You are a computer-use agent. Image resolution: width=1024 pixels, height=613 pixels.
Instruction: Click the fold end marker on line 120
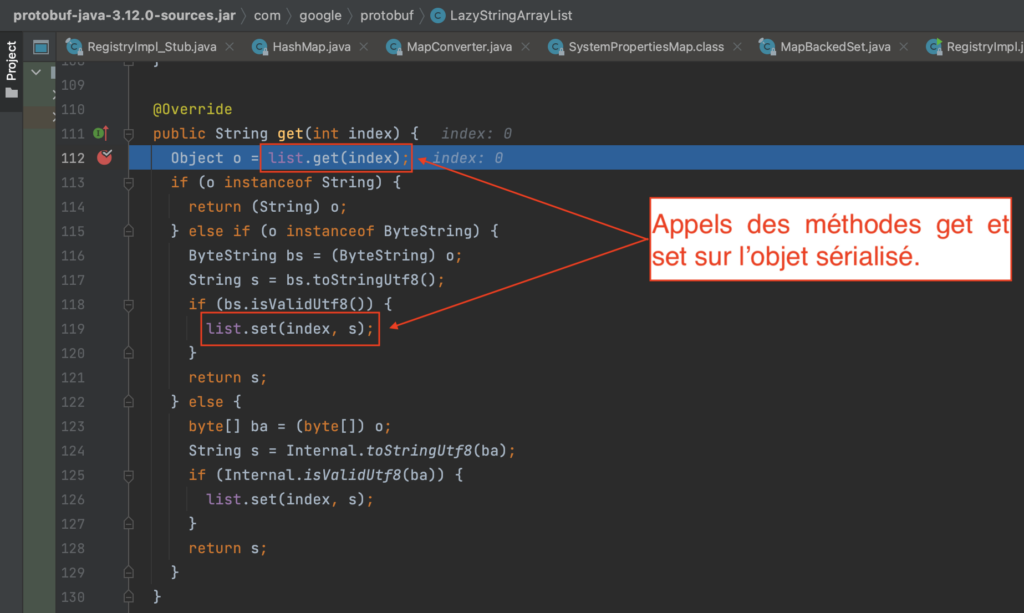click(129, 353)
